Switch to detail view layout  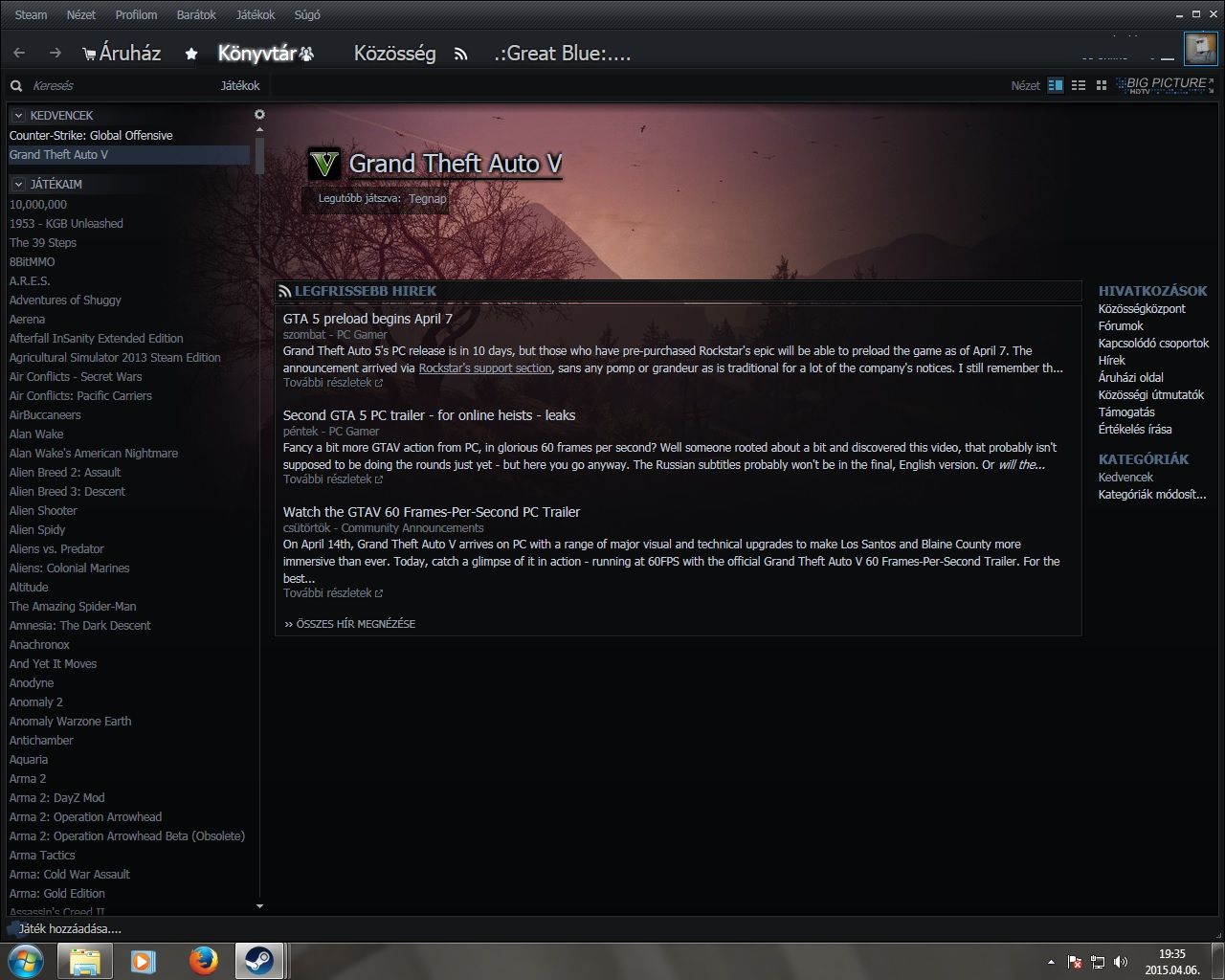click(x=1056, y=85)
